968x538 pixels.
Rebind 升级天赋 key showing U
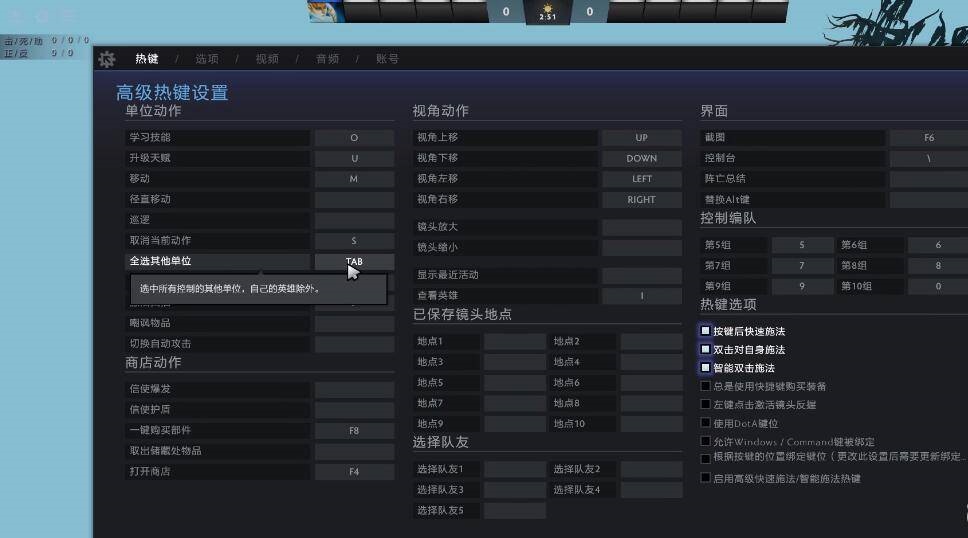(354, 158)
